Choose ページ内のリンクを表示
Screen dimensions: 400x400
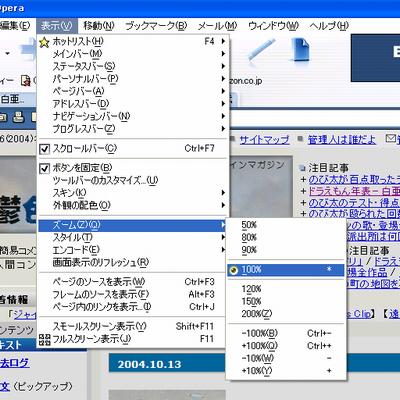[x=133, y=307]
